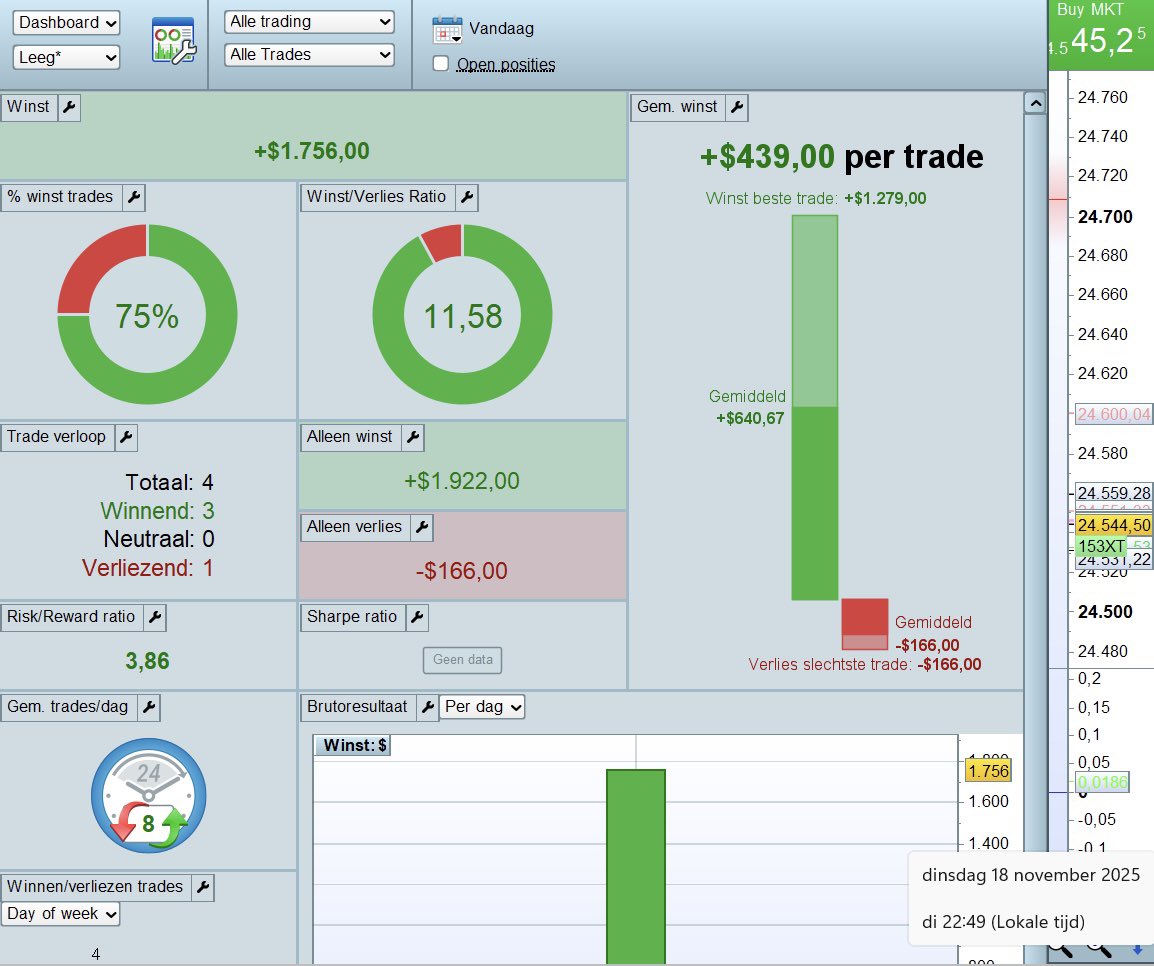This screenshot has height=966, width=1154.
Task: Click the +$1.922,00 Alleen winst value
Action: (x=461, y=481)
